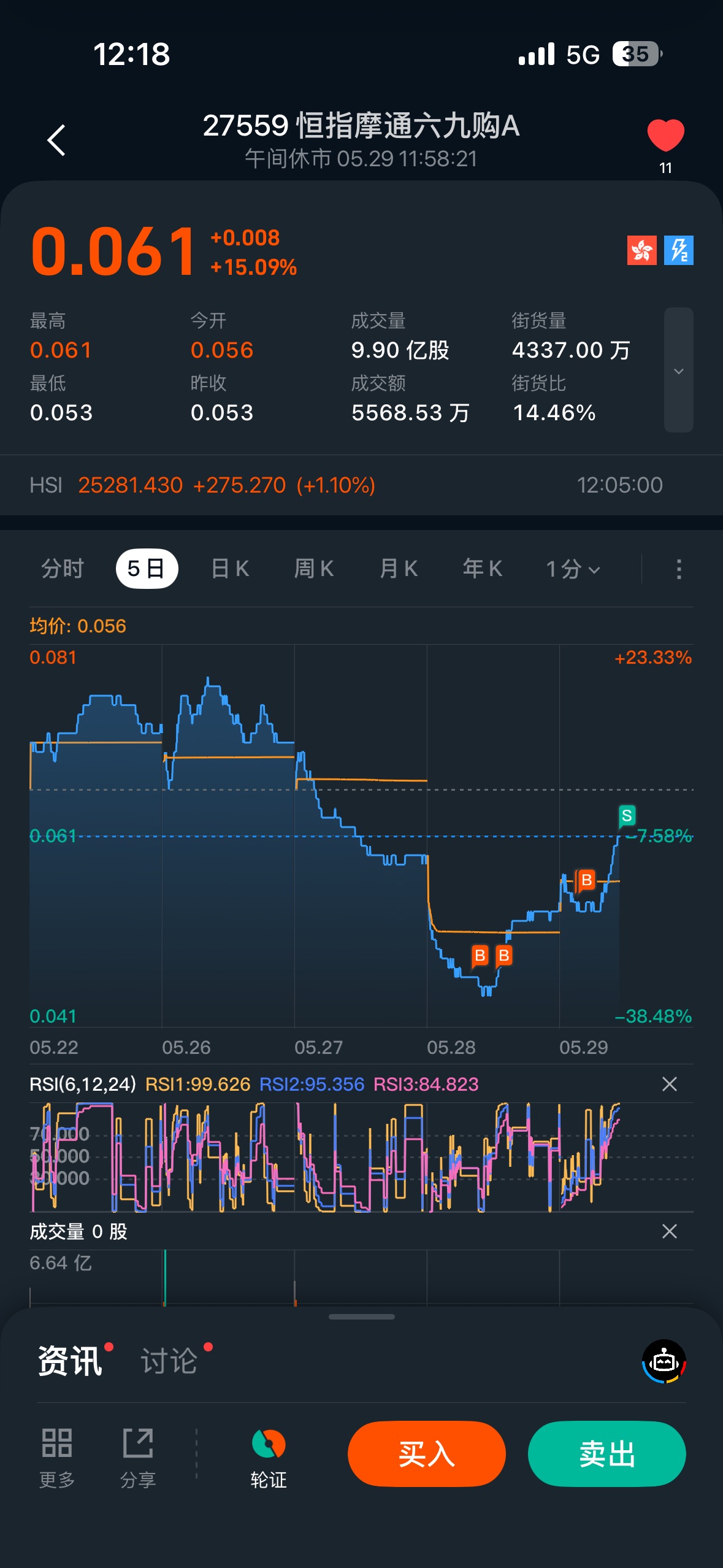The width and height of the screenshot is (723, 1568).
Task: Tap the 街货比 14.46% value
Action: (x=554, y=413)
